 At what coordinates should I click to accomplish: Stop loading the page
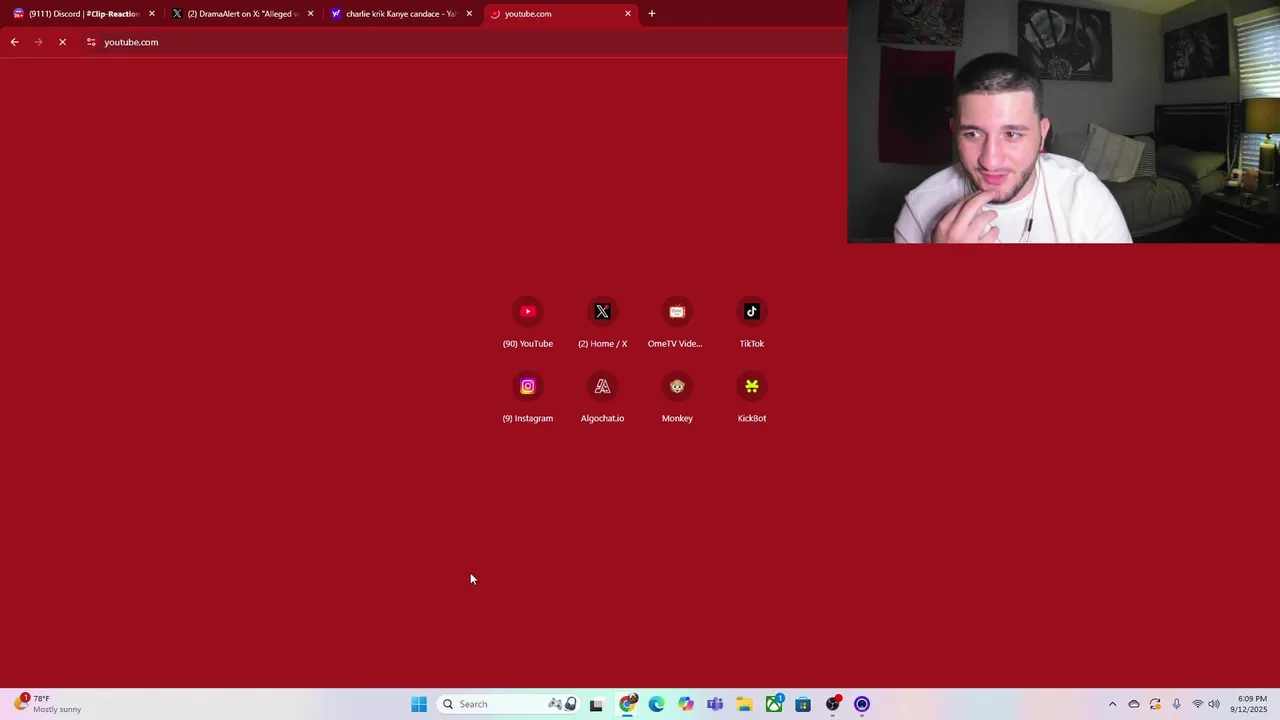pyautogui.click(x=62, y=42)
